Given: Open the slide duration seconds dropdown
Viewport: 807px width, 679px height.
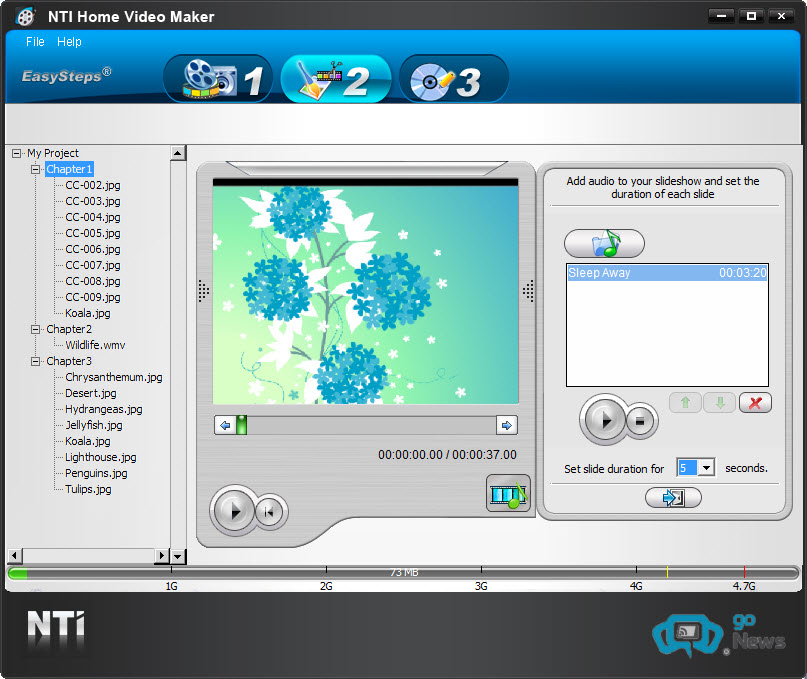Looking at the screenshot, I should pyautogui.click(x=707, y=467).
